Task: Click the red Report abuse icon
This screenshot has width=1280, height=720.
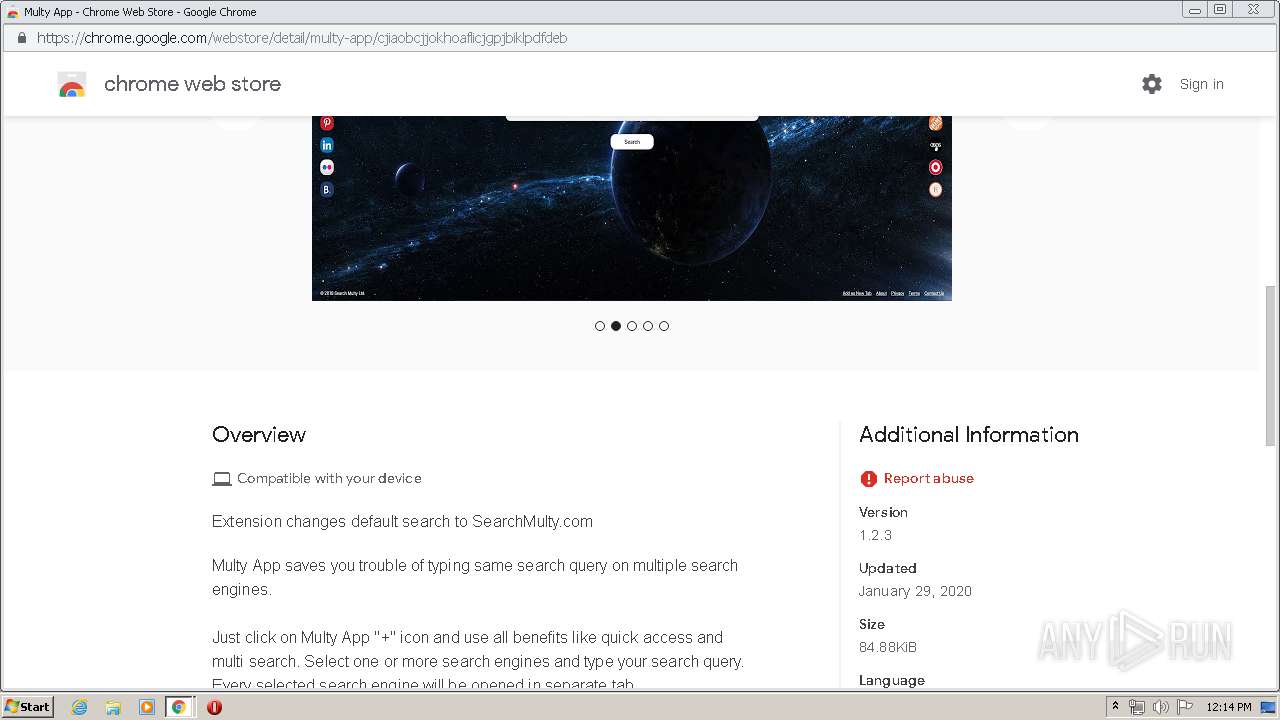Action: coord(868,479)
